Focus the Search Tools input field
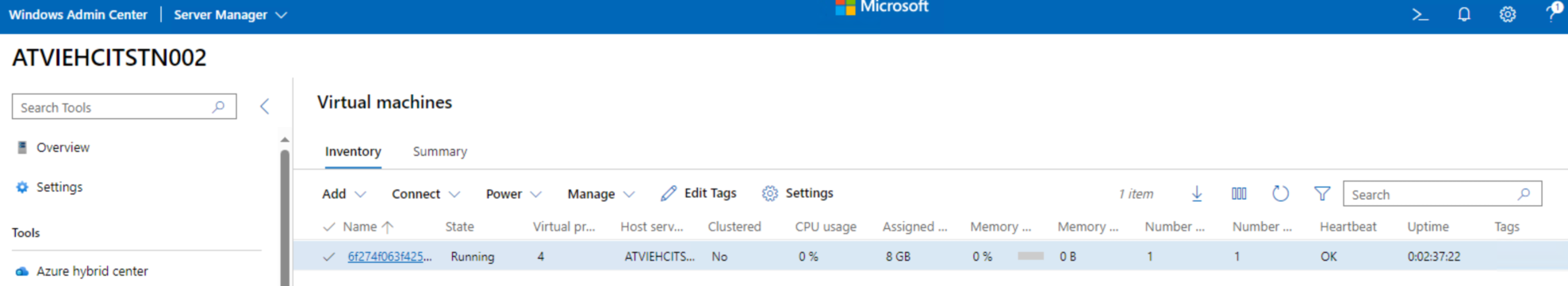The height and width of the screenshot is (286, 1568). tap(124, 106)
